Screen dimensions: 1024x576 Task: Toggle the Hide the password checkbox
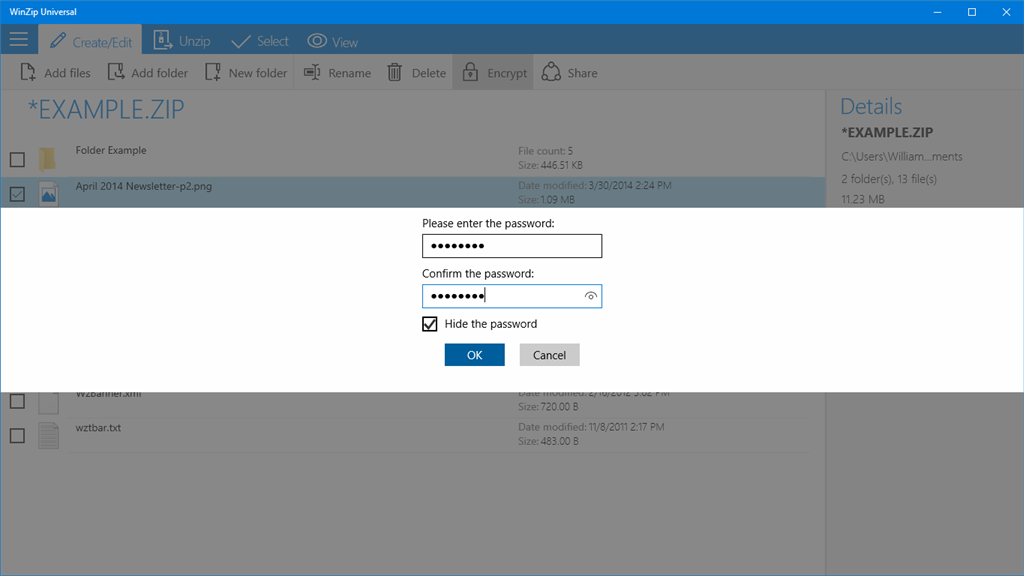click(x=430, y=324)
